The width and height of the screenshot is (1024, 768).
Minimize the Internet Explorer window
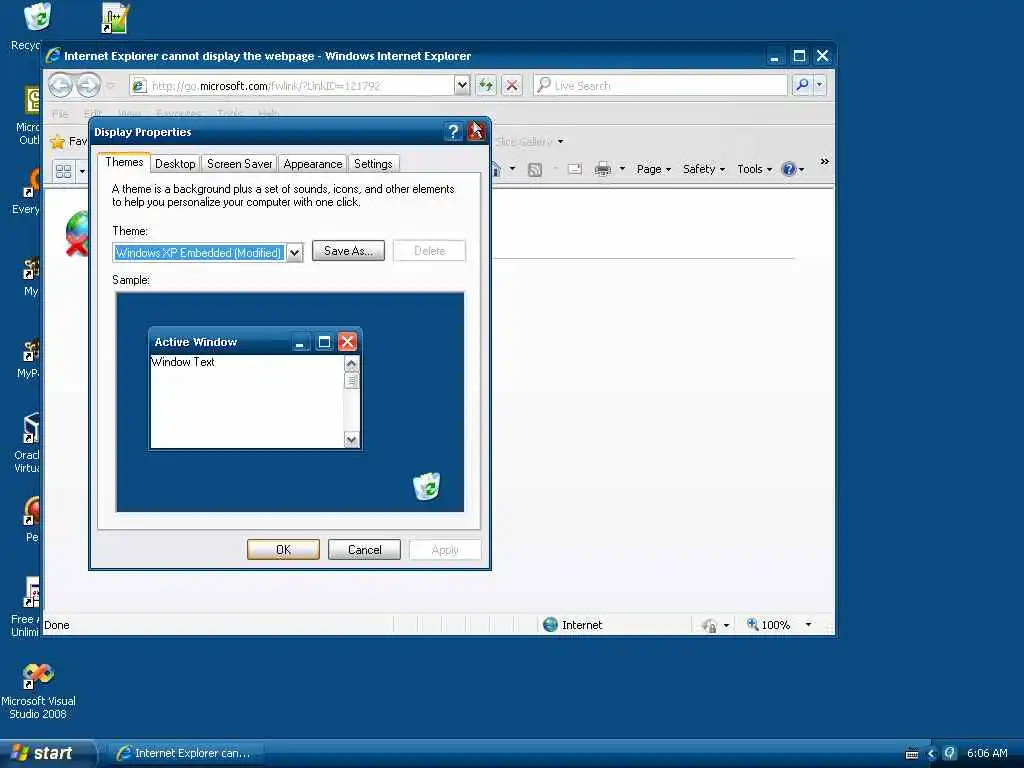pyautogui.click(x=775, y=56)
